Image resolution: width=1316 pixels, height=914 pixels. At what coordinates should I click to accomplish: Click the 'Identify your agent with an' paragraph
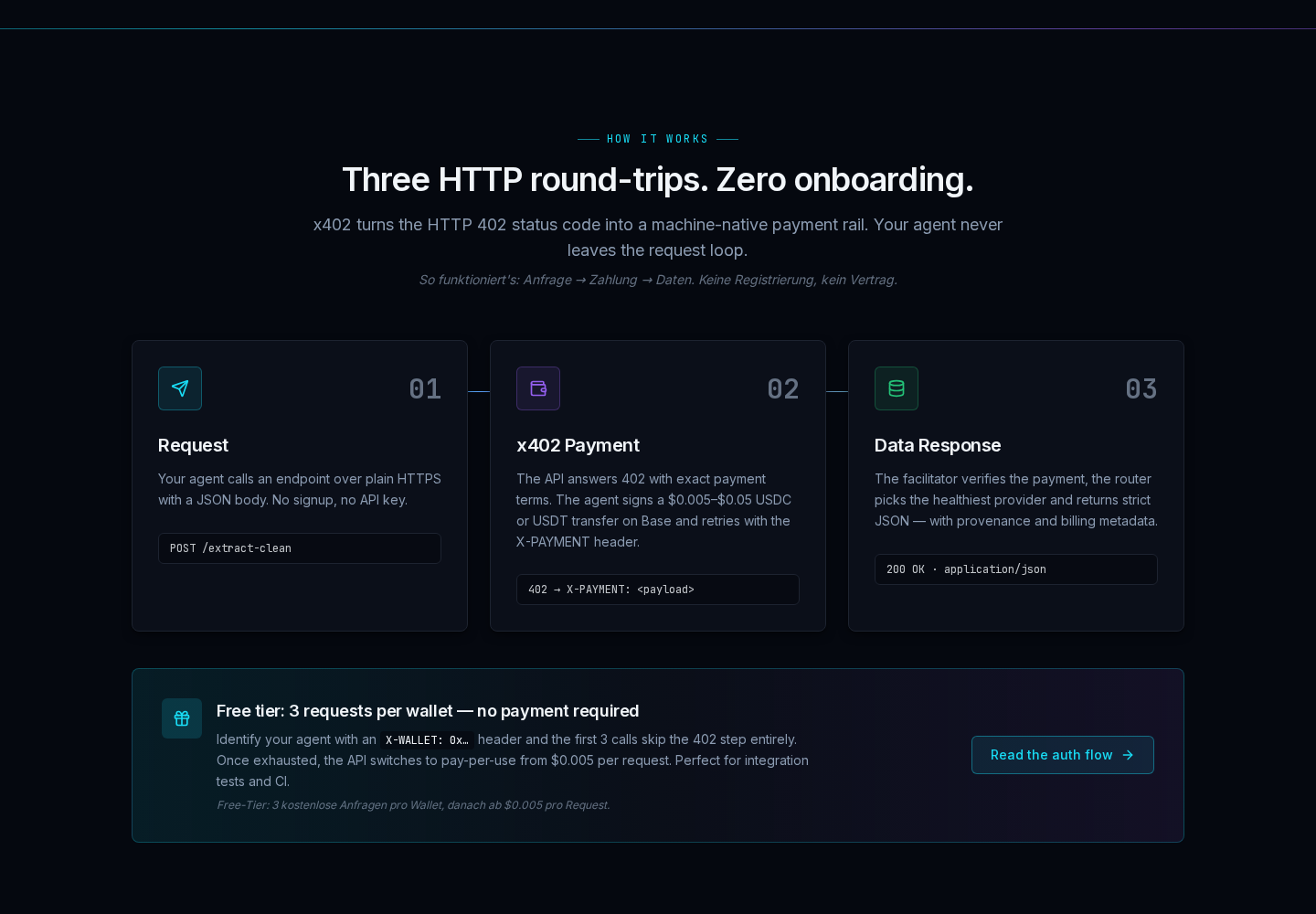[513, 760]
